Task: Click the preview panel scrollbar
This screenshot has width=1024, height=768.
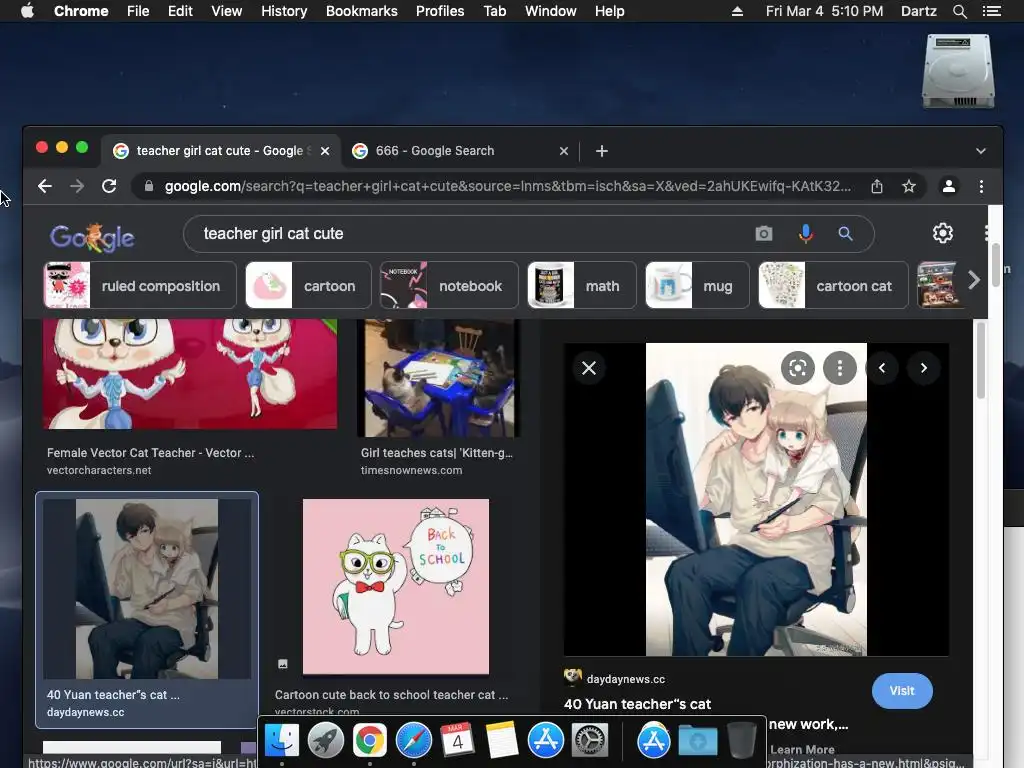Action: [980, 360]
